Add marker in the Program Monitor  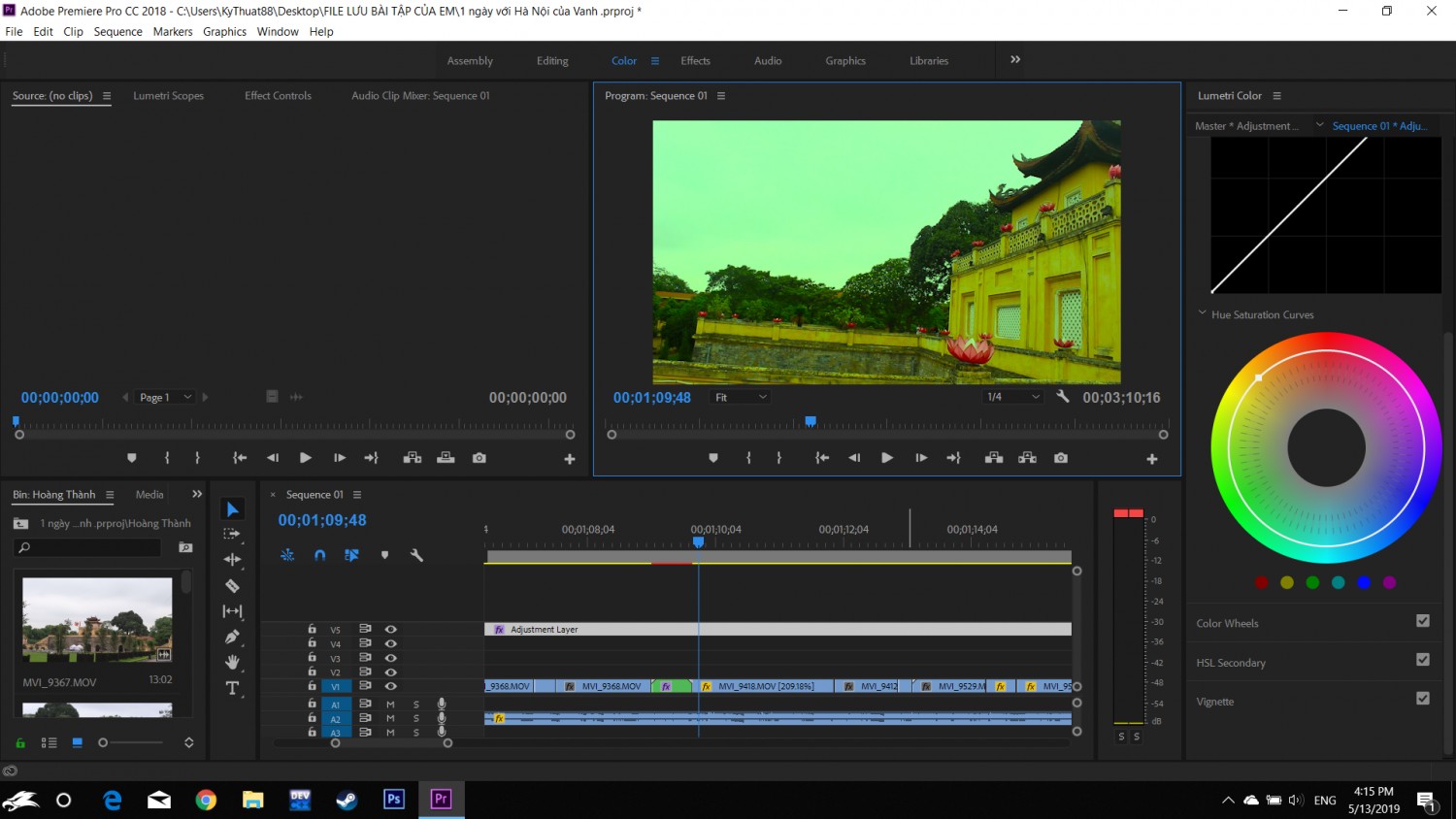[x=713, y=458]
